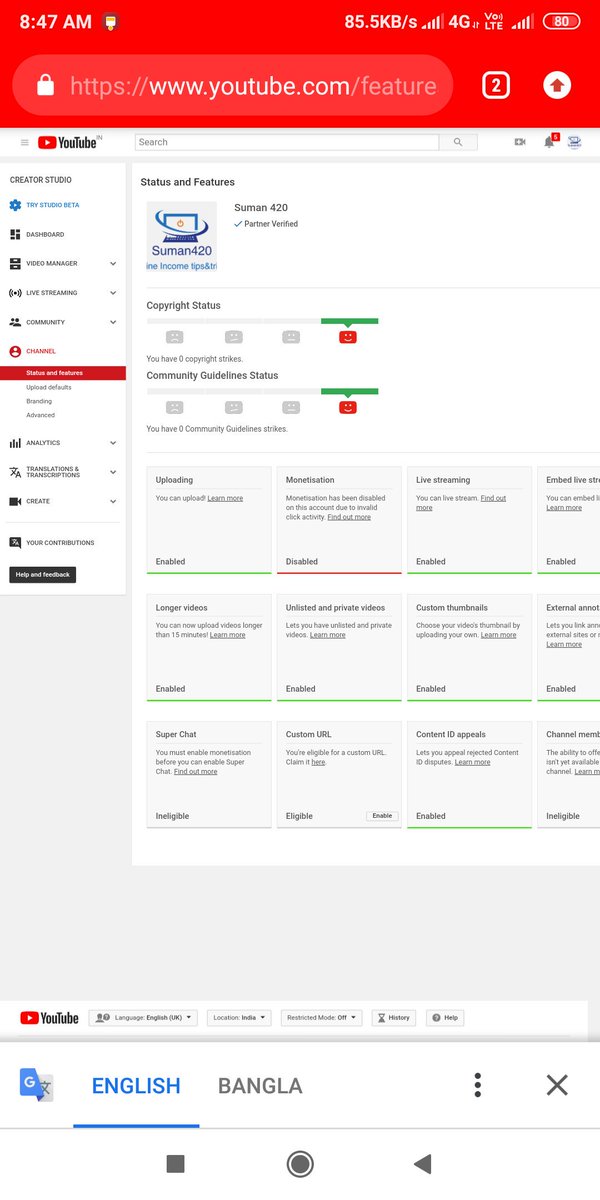Click the Video Manager icon
Screen dimensions: 600x1200
(15, 264)
